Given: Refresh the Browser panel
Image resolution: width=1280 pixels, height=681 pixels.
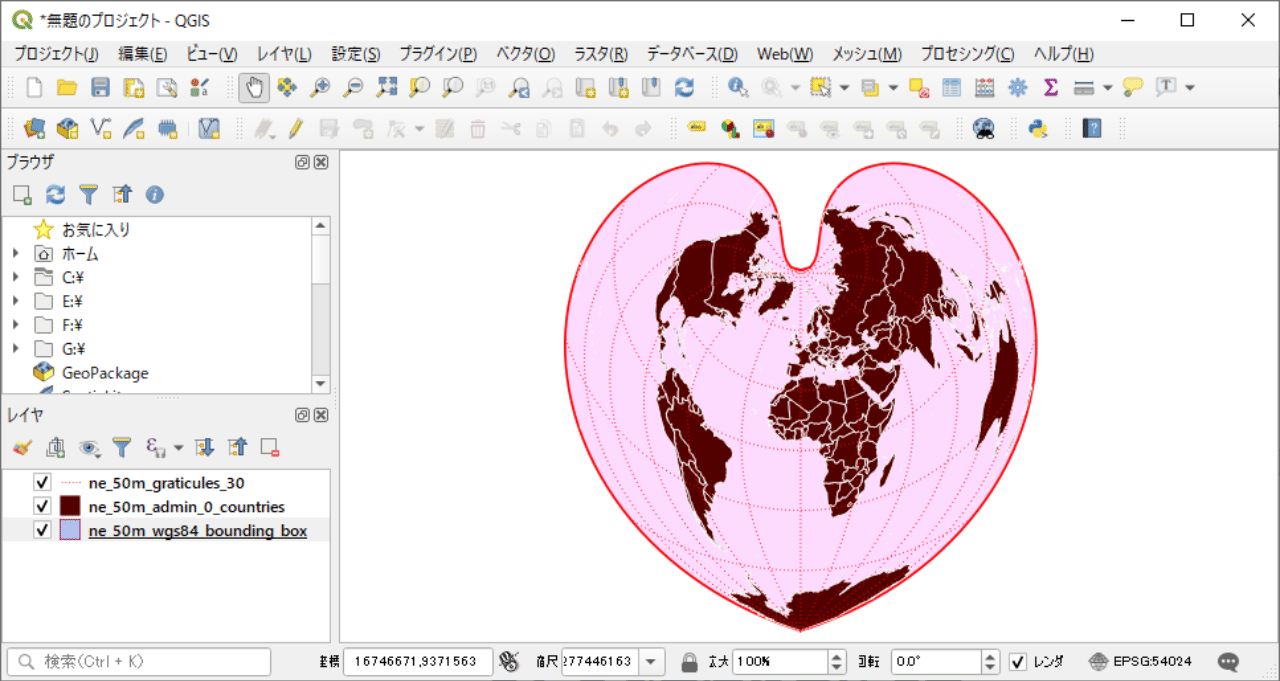Looking at the screenshot, I should 56,195.
